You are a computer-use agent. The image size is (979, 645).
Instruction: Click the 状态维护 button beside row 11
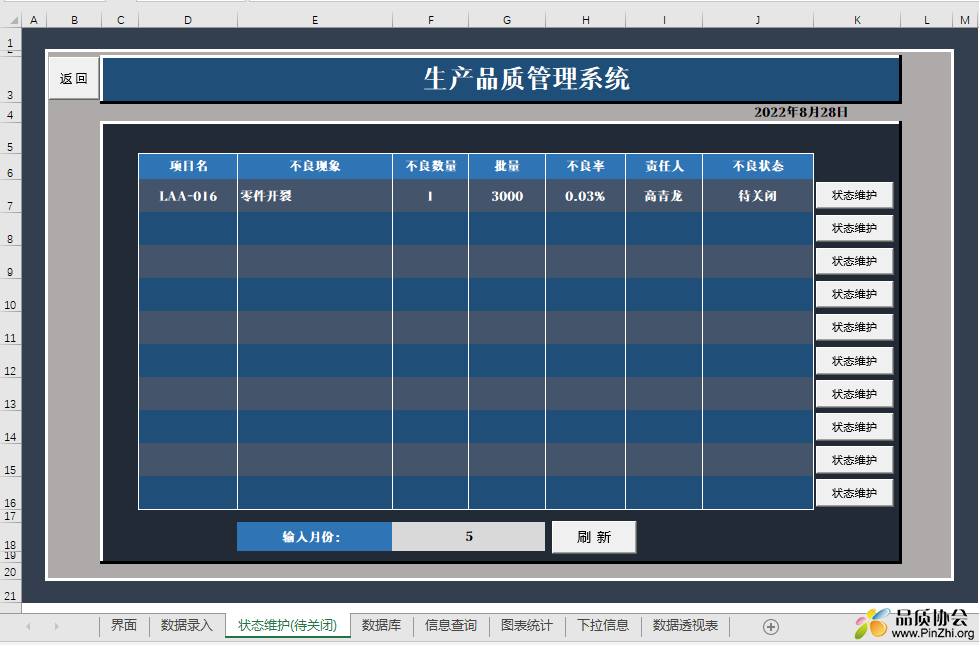854,327
